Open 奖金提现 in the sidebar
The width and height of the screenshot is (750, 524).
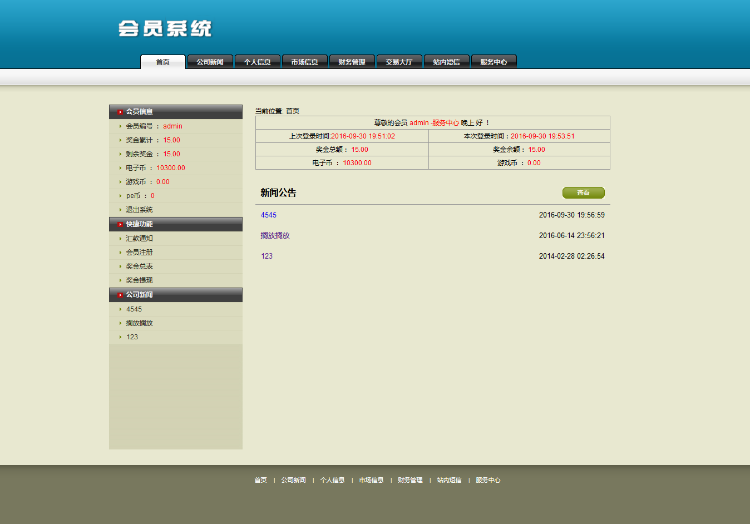click(139, 280)
